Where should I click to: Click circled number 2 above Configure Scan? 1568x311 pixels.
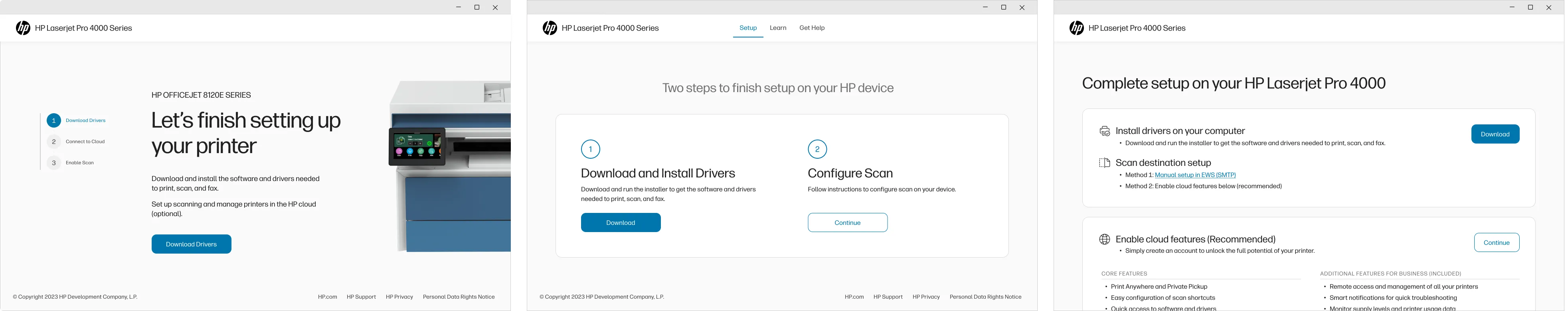pyautogui.click(x=817, y=149)
